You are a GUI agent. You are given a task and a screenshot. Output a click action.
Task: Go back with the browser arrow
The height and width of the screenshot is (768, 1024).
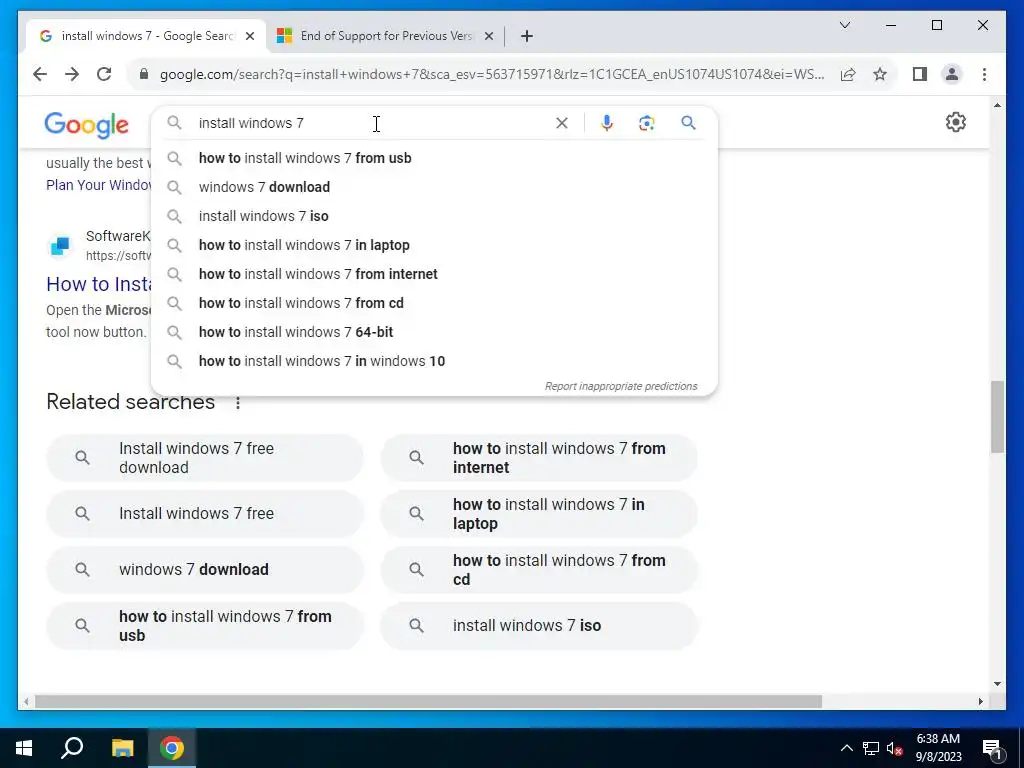click(x=40, y=74)
